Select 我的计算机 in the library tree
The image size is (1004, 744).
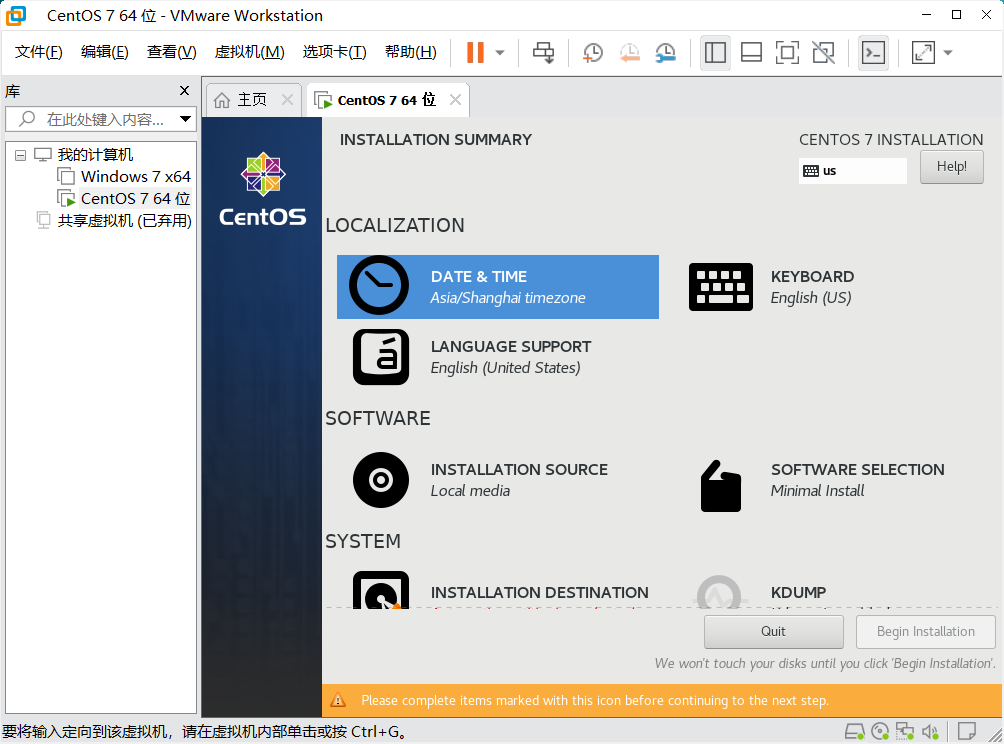point(95,155)
